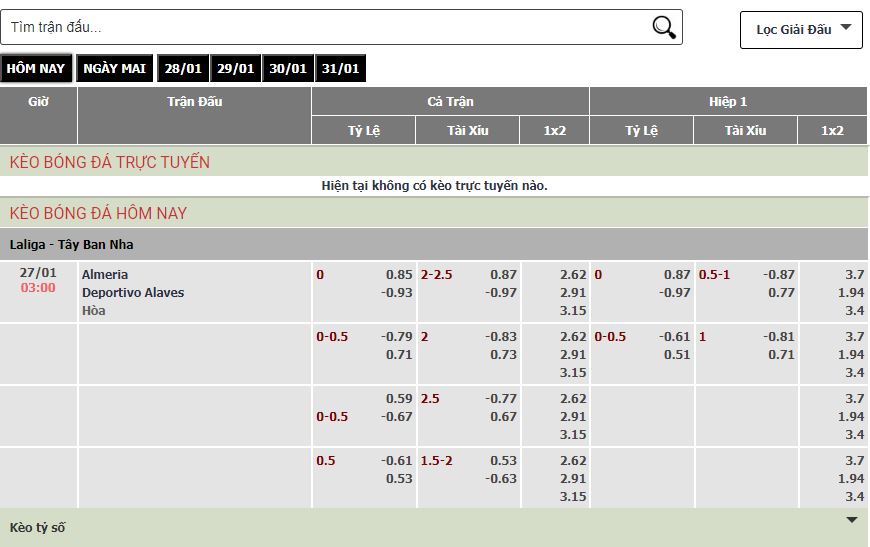Click the Almeria team name

coord(105,275)
